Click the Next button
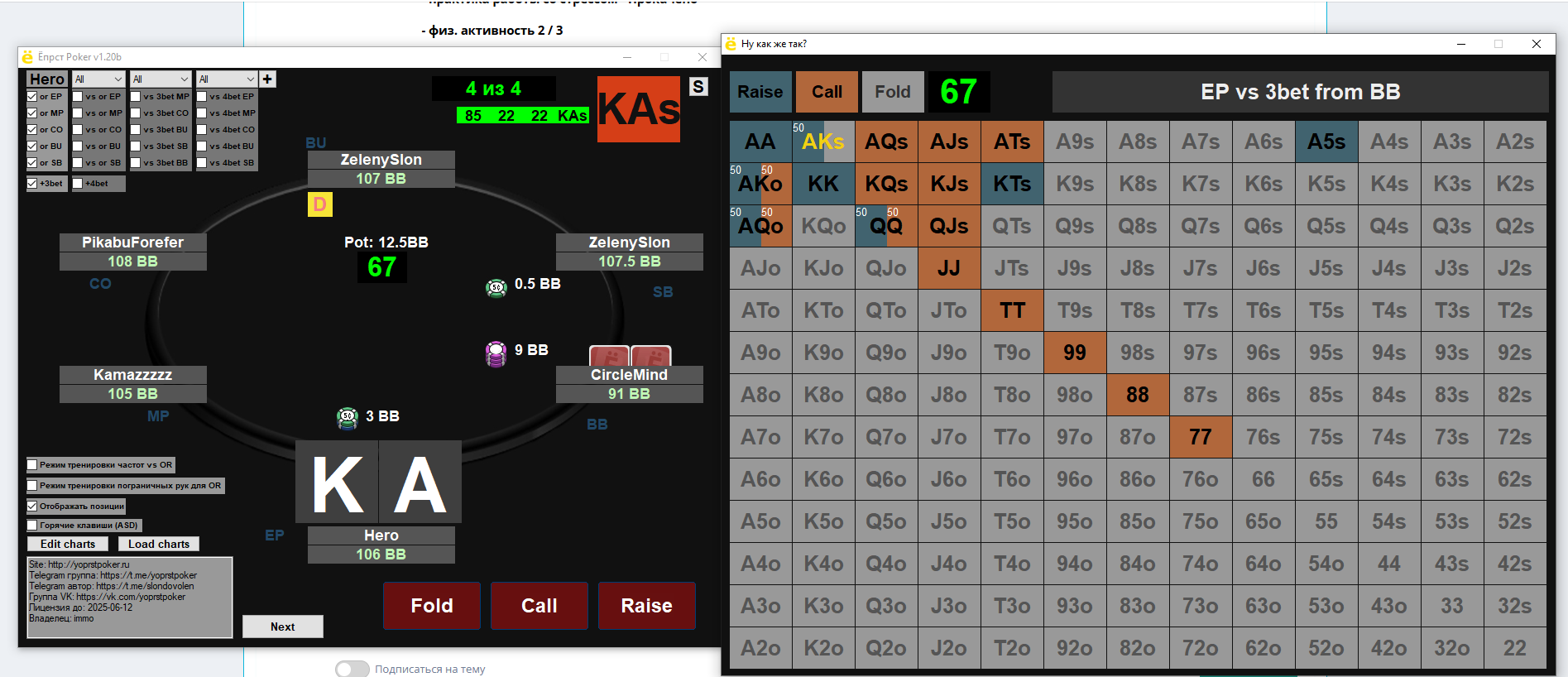This screenshot has width=1568, height=677. [283, 627]
